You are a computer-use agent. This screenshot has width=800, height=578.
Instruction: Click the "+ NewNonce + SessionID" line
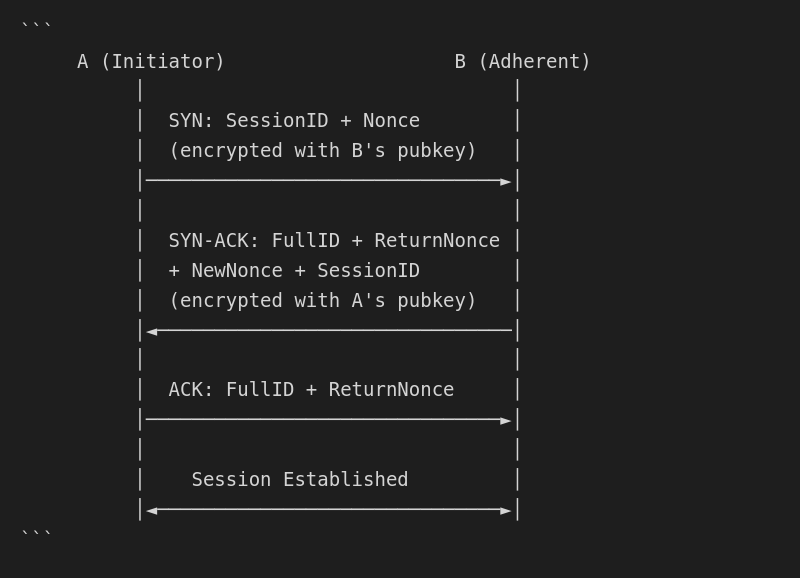click(x=294, y=271)
